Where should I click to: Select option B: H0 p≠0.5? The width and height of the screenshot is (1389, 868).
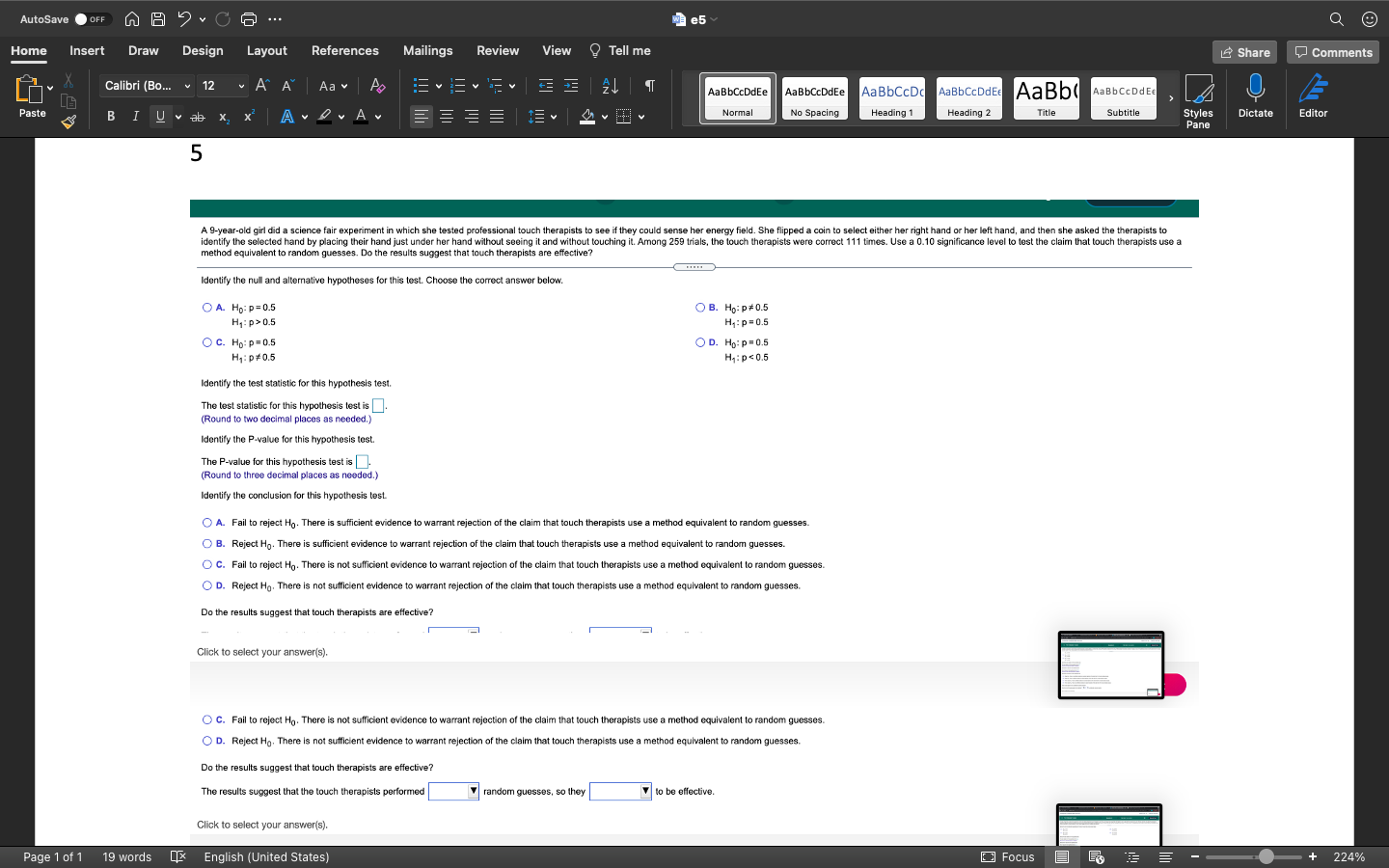click(700, 308)
